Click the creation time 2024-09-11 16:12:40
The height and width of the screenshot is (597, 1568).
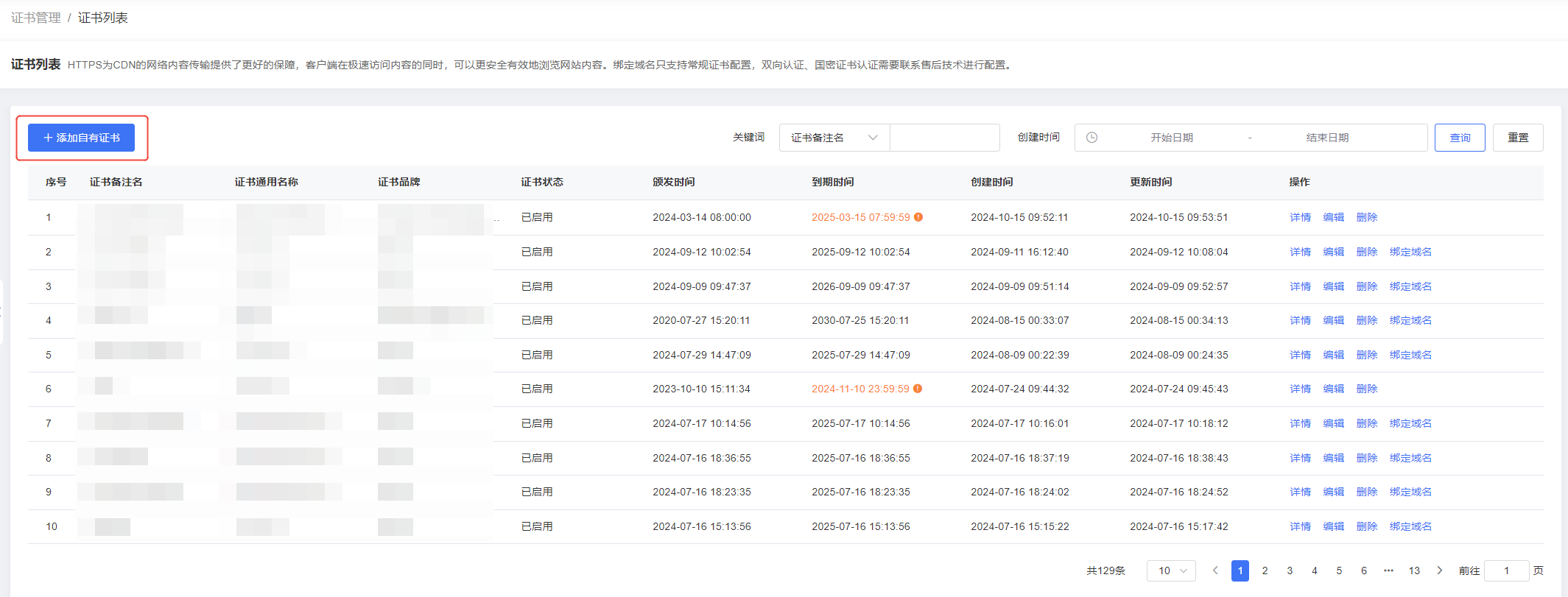coord(1019,252)
